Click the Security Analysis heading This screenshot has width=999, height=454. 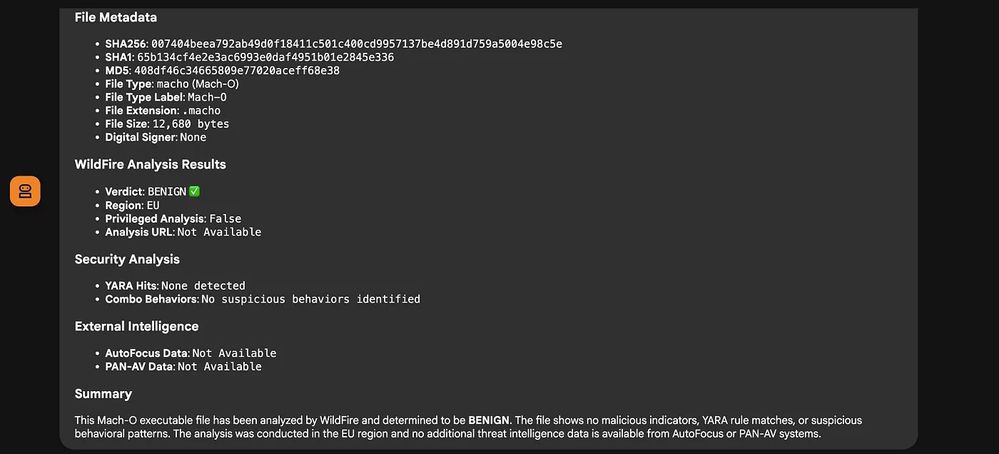click(127, 259)
